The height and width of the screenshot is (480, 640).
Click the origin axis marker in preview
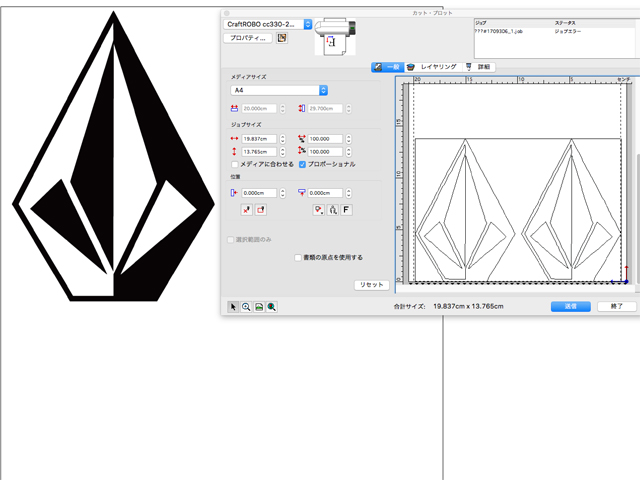coord(620,276)
